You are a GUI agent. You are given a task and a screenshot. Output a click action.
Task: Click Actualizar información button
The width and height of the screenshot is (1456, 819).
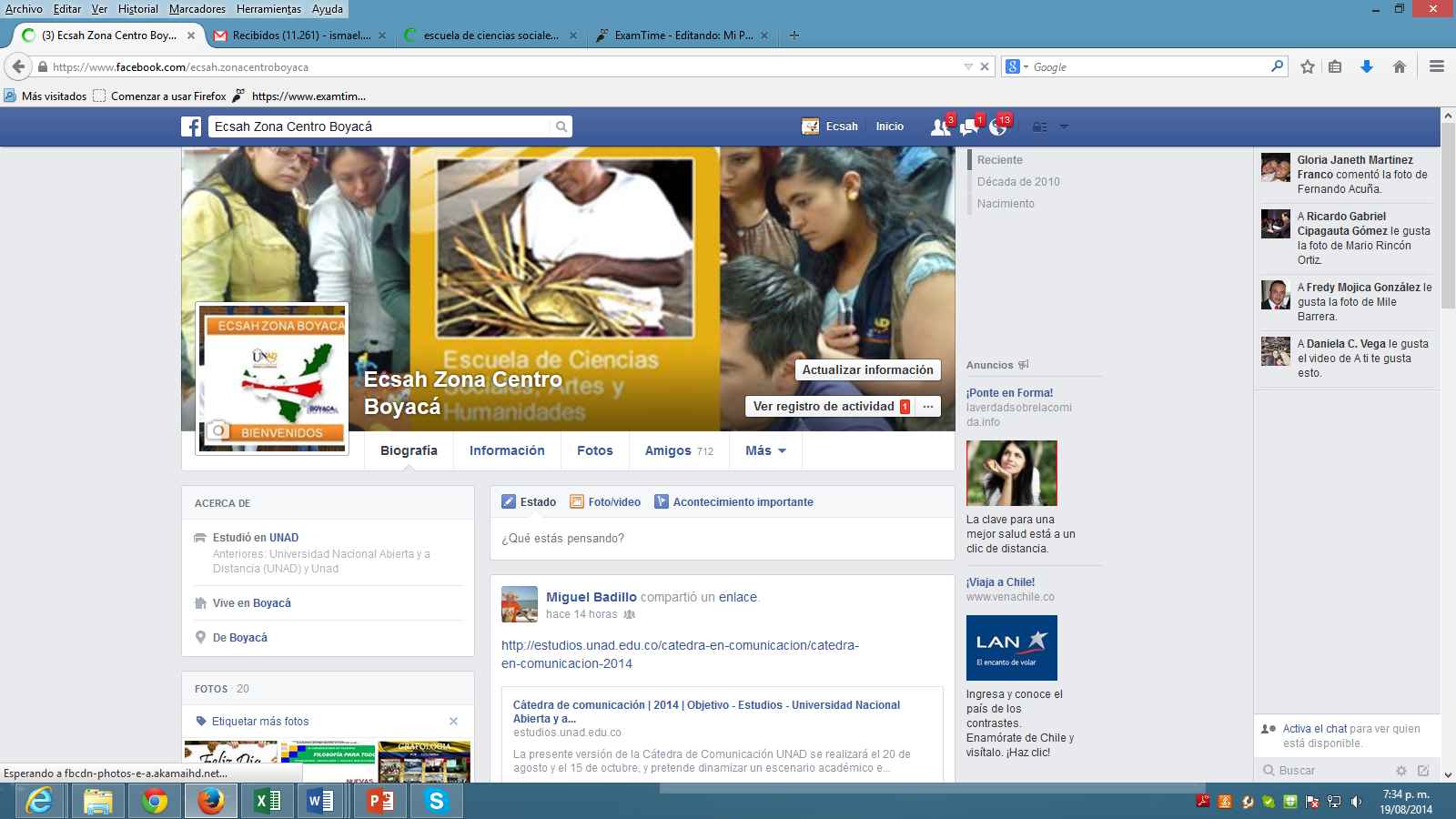point(867,369)
